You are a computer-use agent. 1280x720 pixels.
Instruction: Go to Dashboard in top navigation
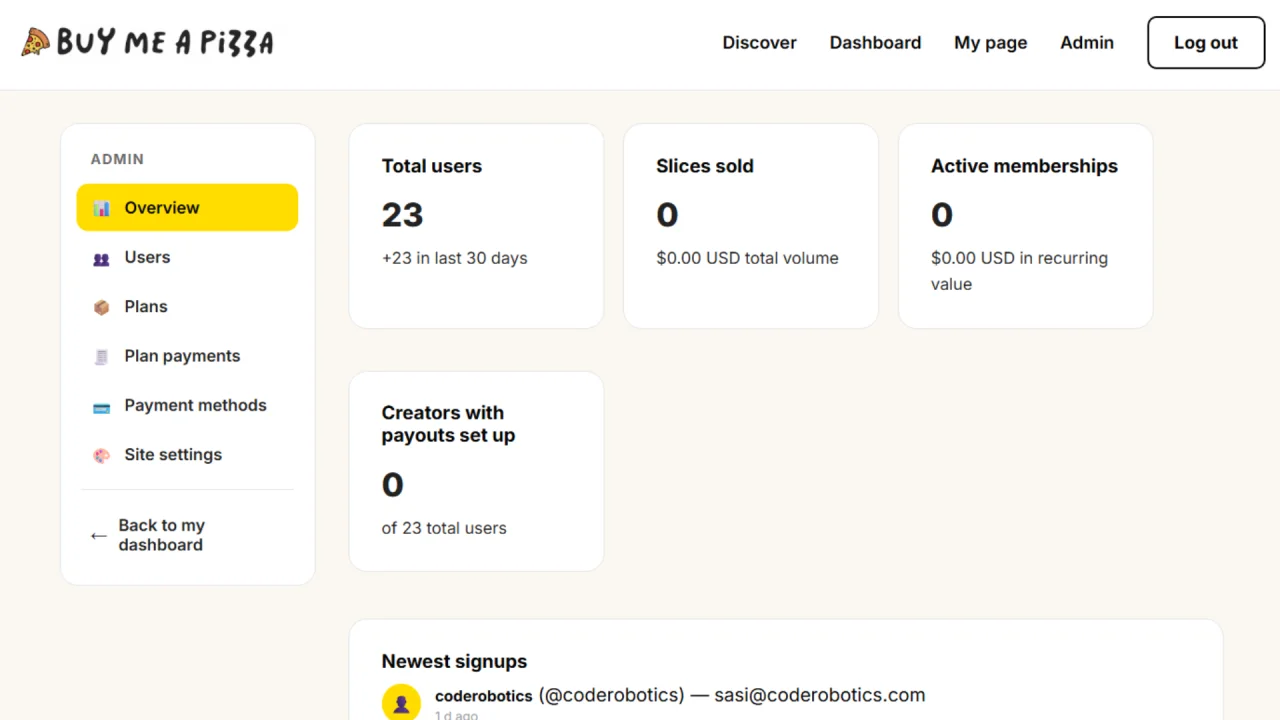point(875,42)
